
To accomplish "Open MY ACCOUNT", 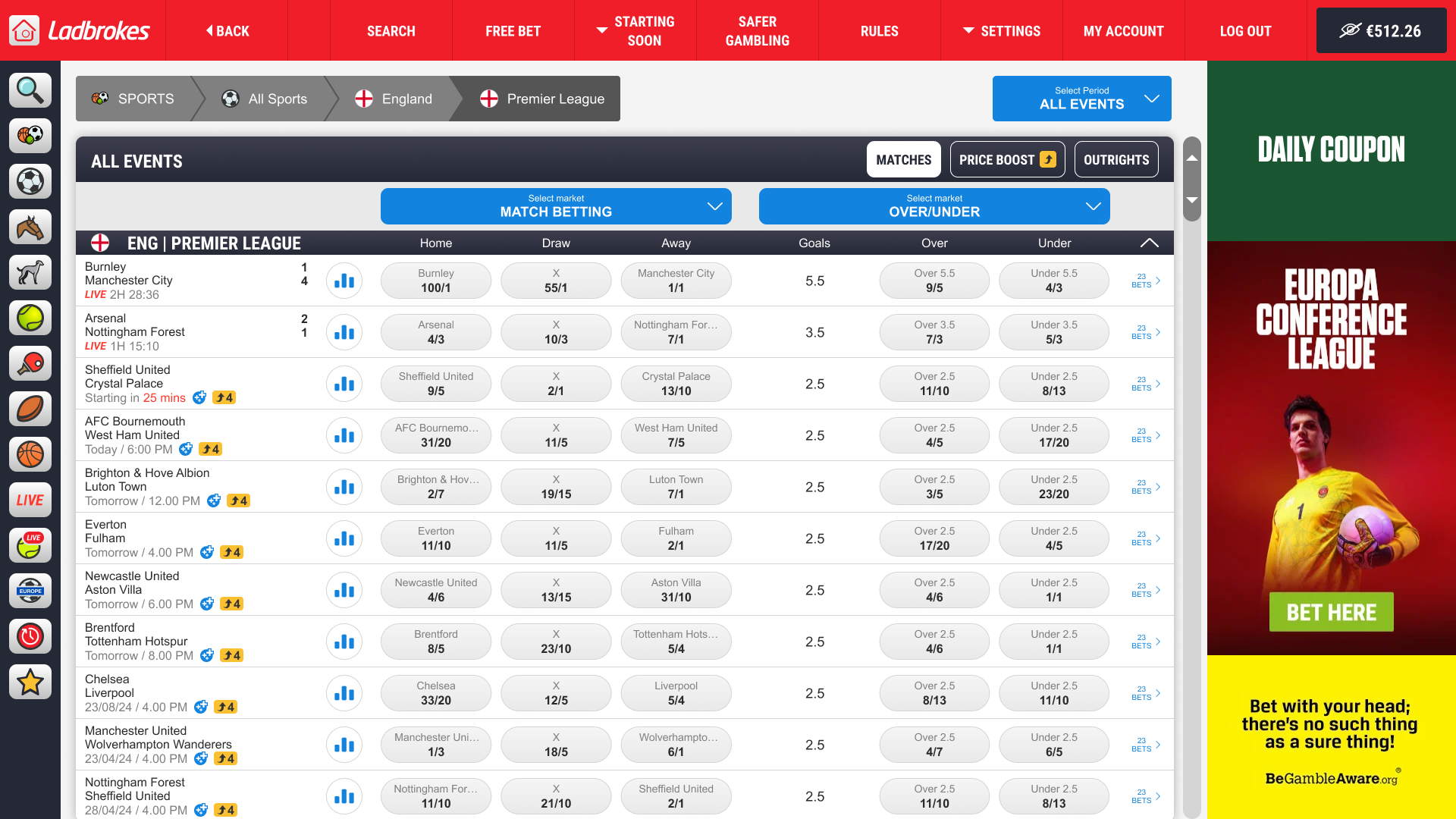I will [x=1124, y=30].
